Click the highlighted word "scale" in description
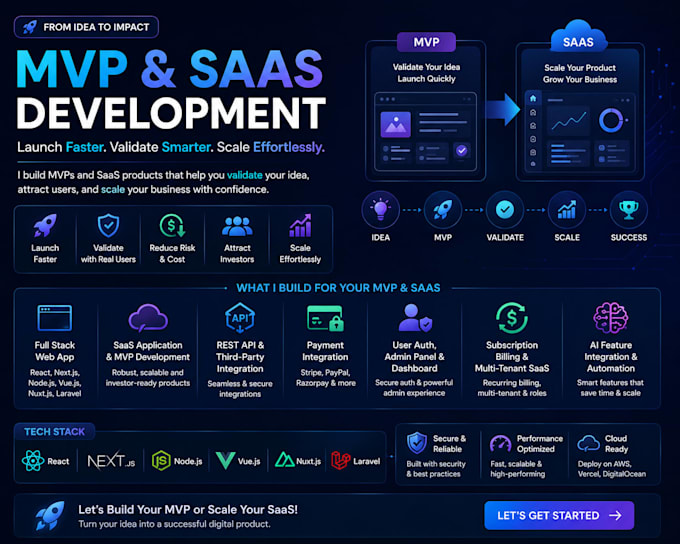The height and width of the screenshot is (544, 680). pyautogui.click(x=113, y=190)
